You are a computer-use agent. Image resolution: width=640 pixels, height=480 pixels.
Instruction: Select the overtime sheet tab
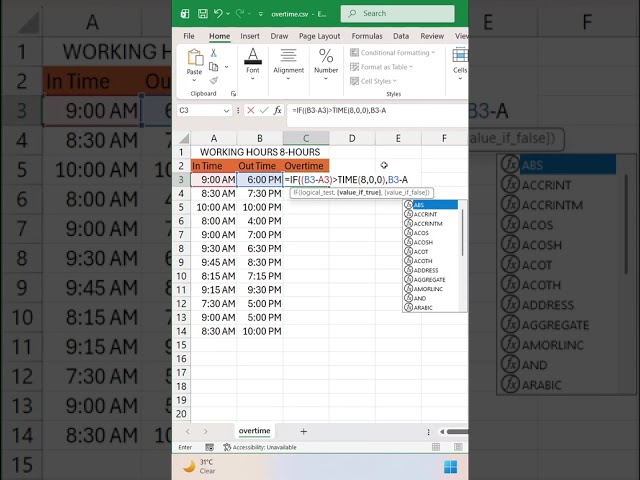tap(254, 431)
